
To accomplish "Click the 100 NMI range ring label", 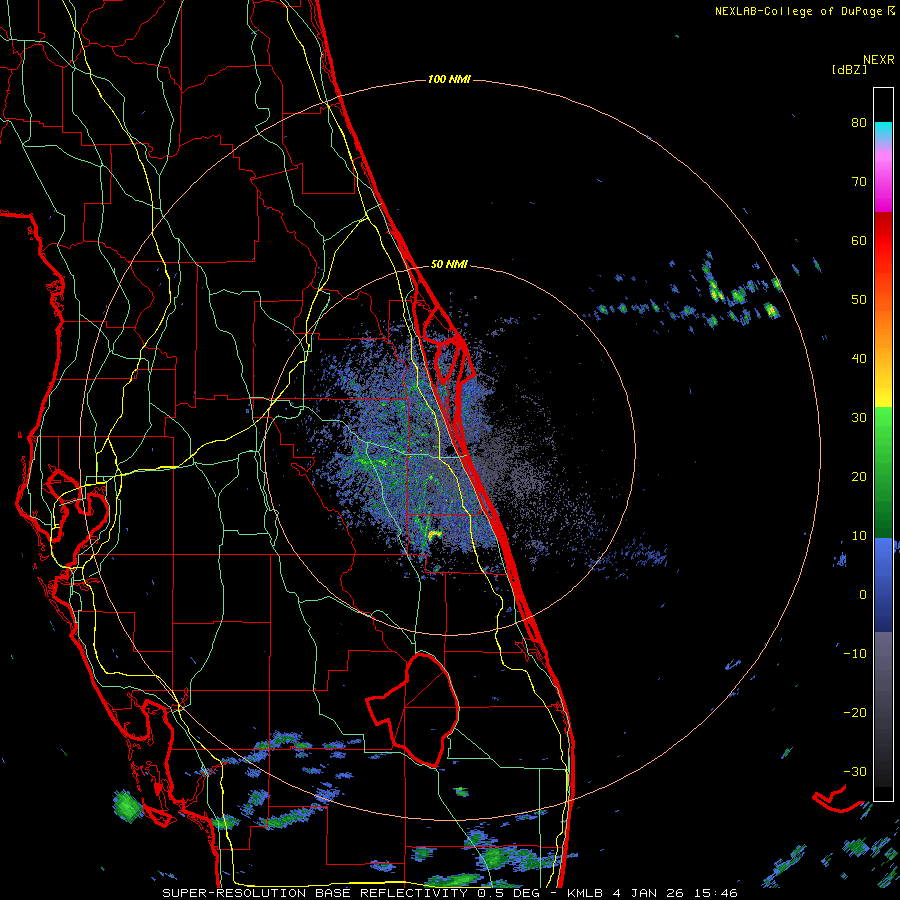I will pos(449,79).
